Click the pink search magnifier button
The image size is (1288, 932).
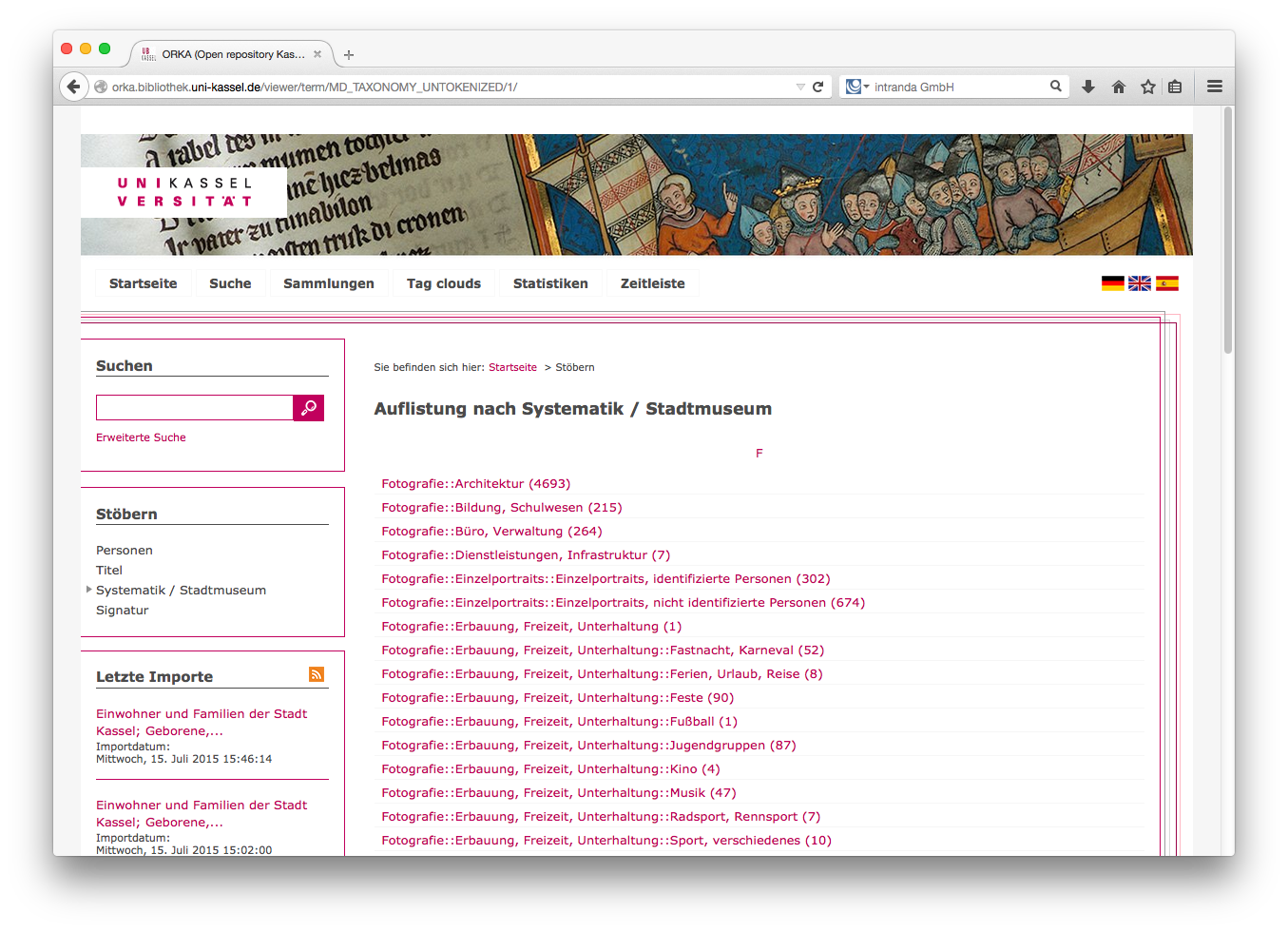[309, 408]
